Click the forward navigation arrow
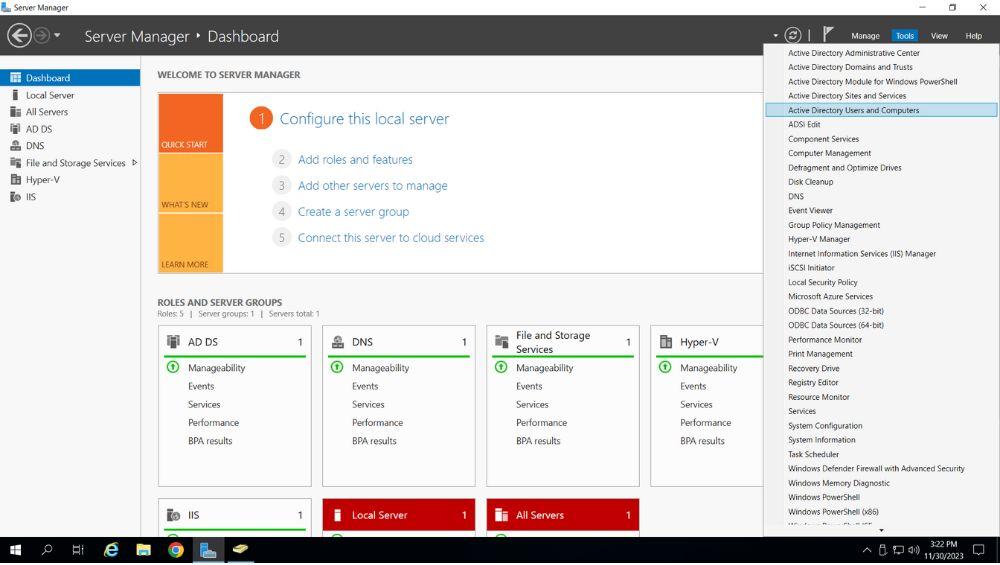This screenshot has height=565, width=1000. pos(41,35)
